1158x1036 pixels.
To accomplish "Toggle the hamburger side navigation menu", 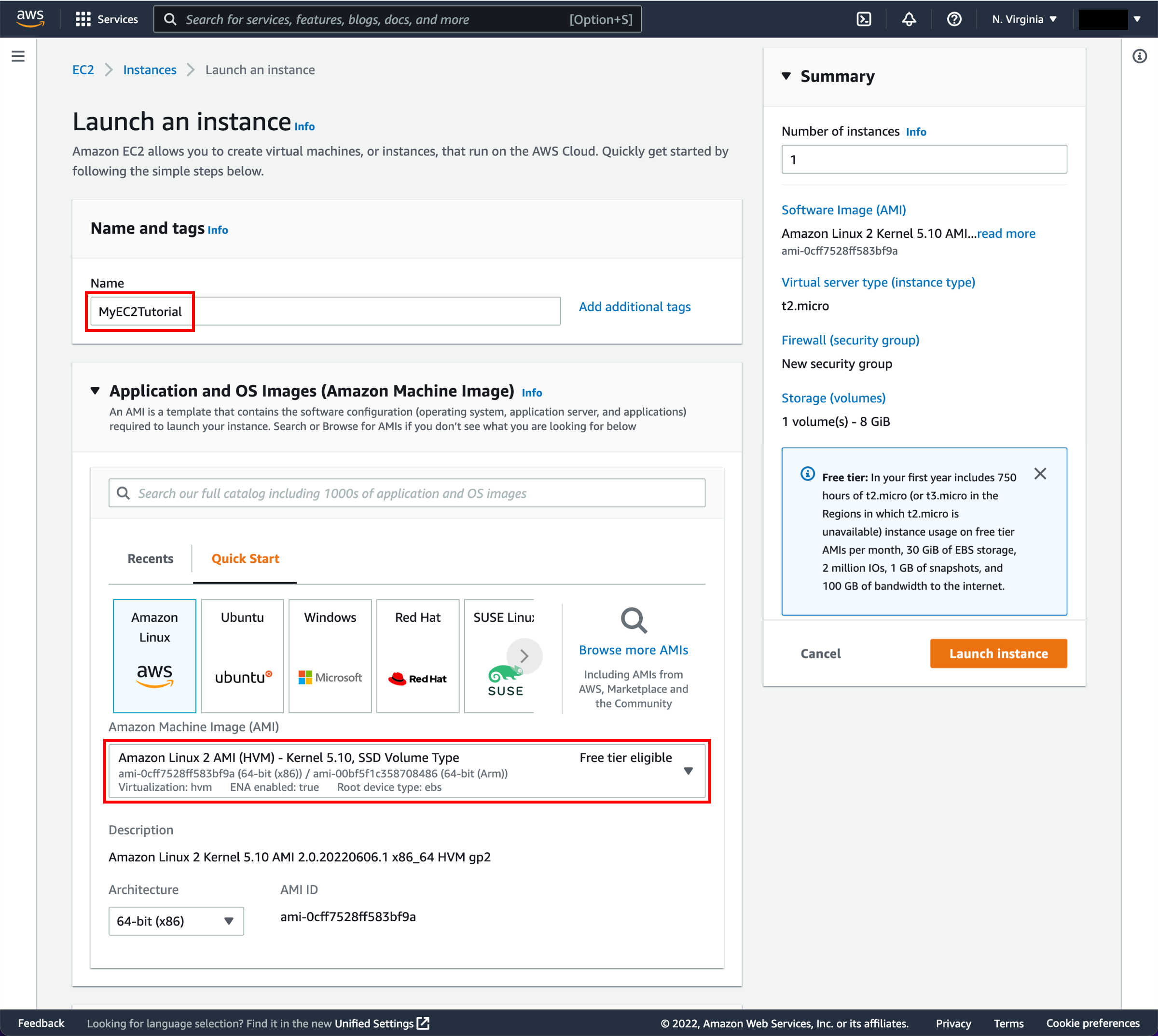I will pyautogui.click(x=18, y=56).
